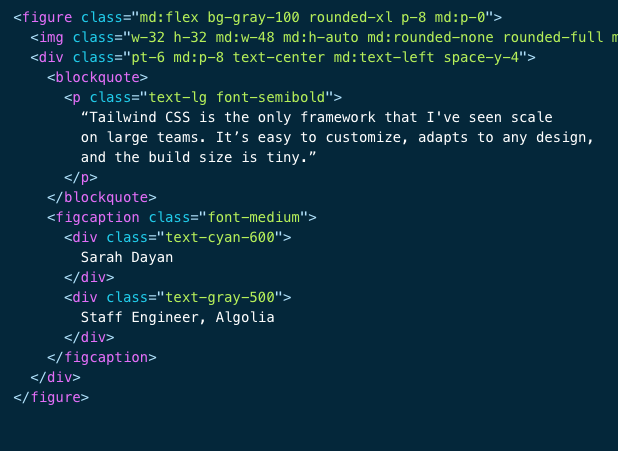This screenshot has width=618, height=451.
Task: Click the "text-cyan-600" class value
Action: [232, 237]
